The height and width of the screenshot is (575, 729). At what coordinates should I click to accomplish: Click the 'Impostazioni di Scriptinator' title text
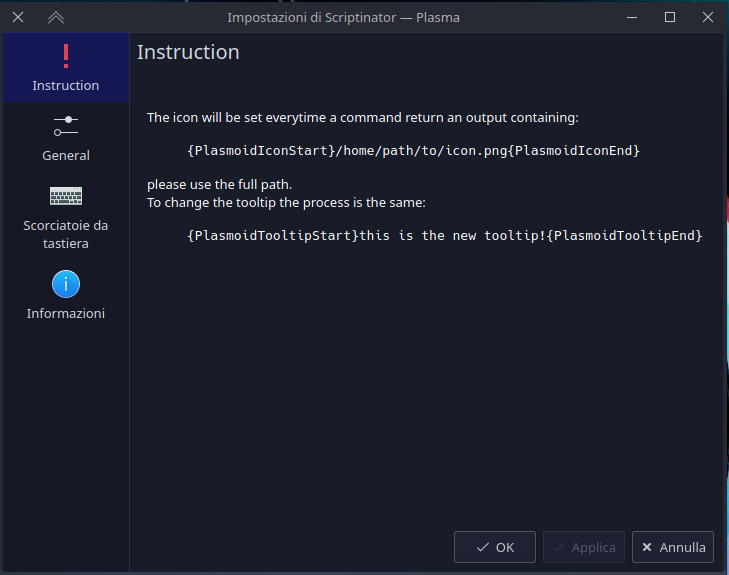[x=311, y=18]
